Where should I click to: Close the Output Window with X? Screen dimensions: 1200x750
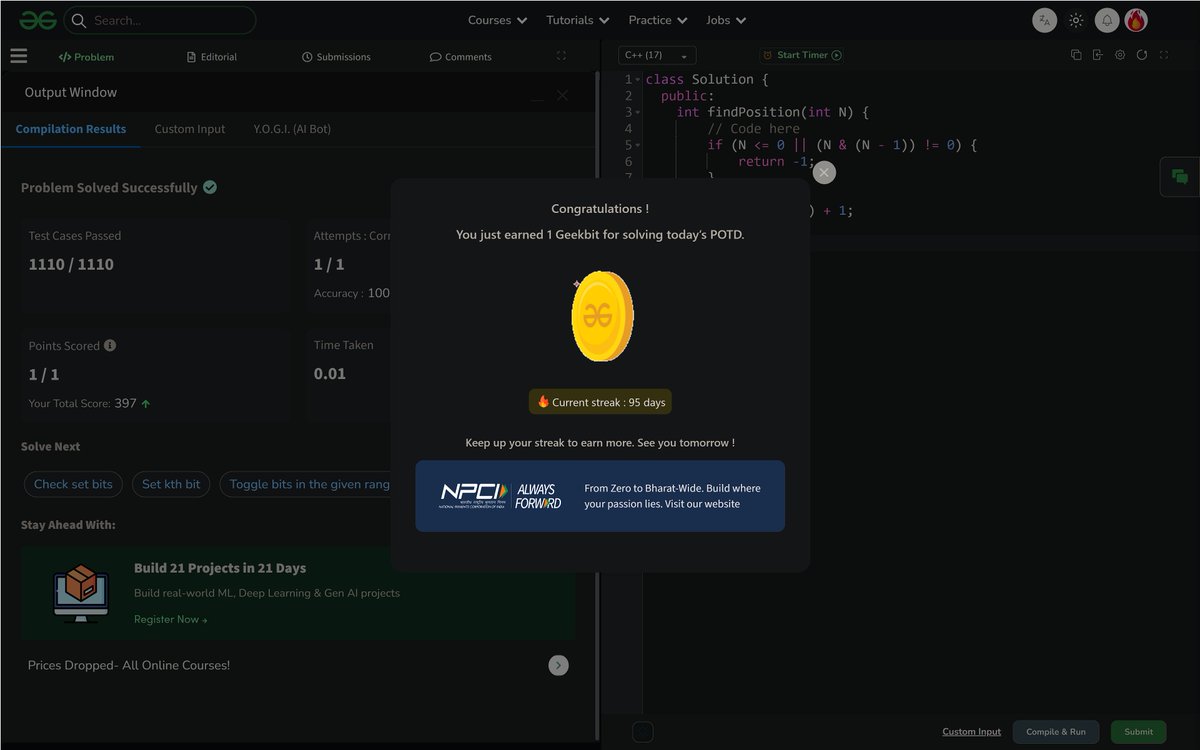pos(562,95)
